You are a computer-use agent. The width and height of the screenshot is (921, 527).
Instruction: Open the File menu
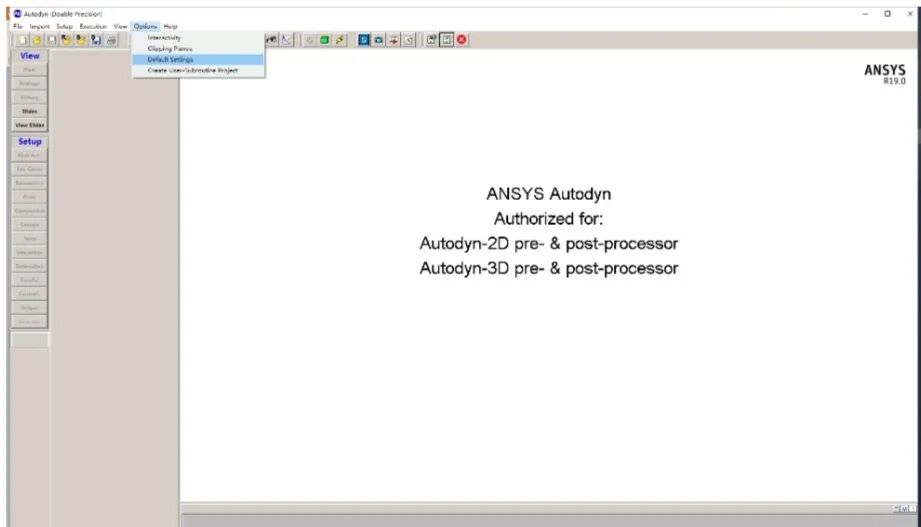coord(18,26)
